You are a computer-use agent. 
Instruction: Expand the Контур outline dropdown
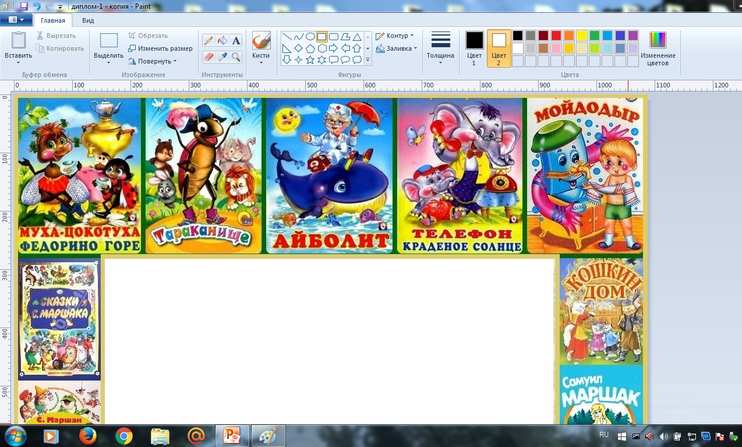click(x=397, y=36)
